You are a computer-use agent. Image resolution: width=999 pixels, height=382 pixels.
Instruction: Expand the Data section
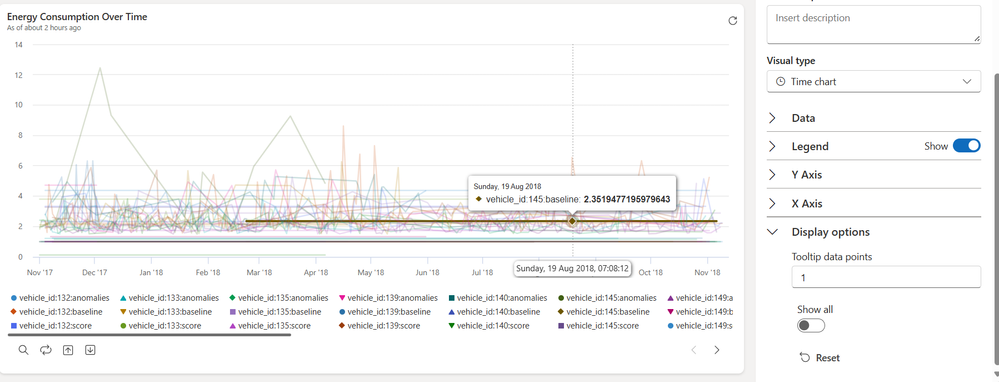[873, 118]
